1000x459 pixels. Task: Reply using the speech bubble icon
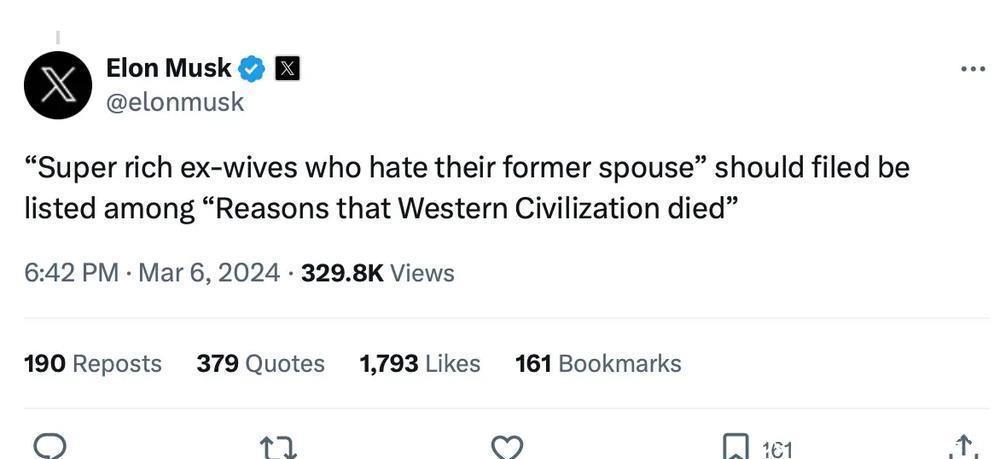click(49, 446)
